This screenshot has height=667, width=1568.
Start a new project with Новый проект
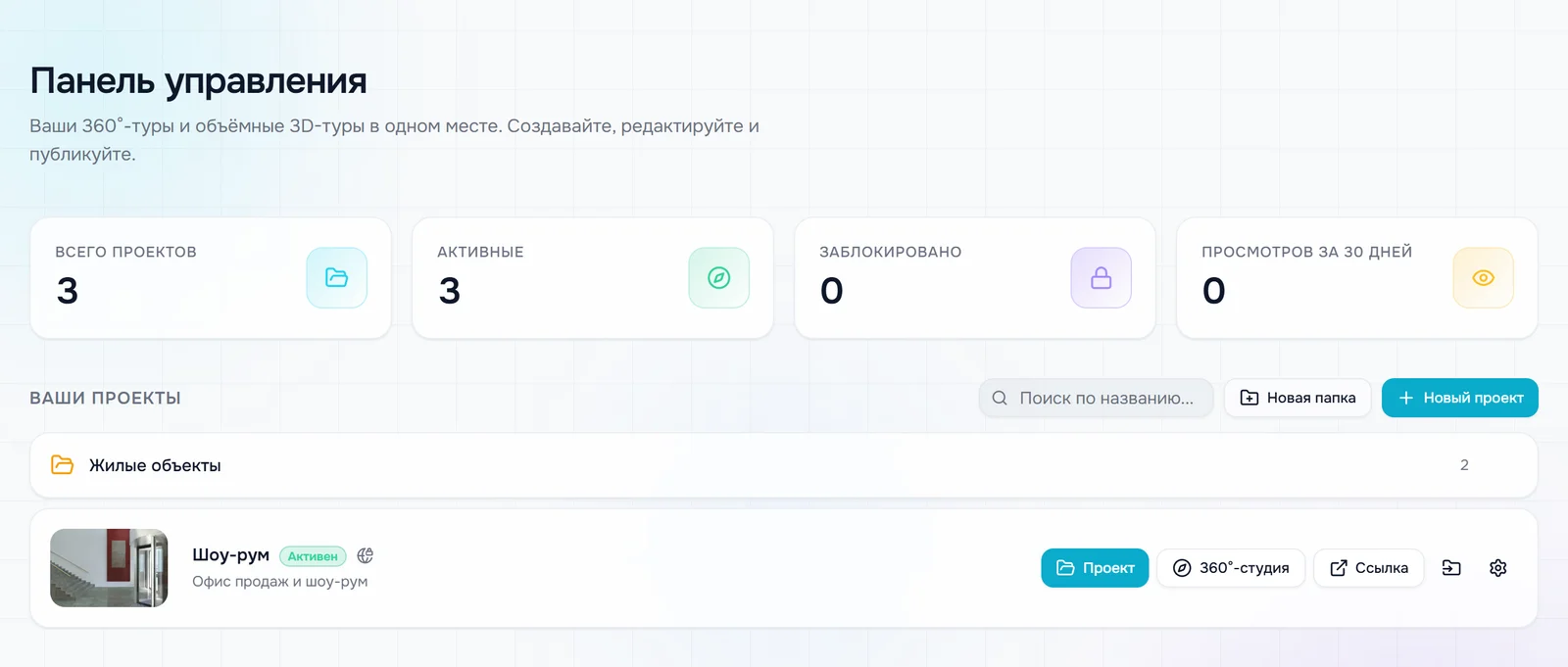[1460, 398]
